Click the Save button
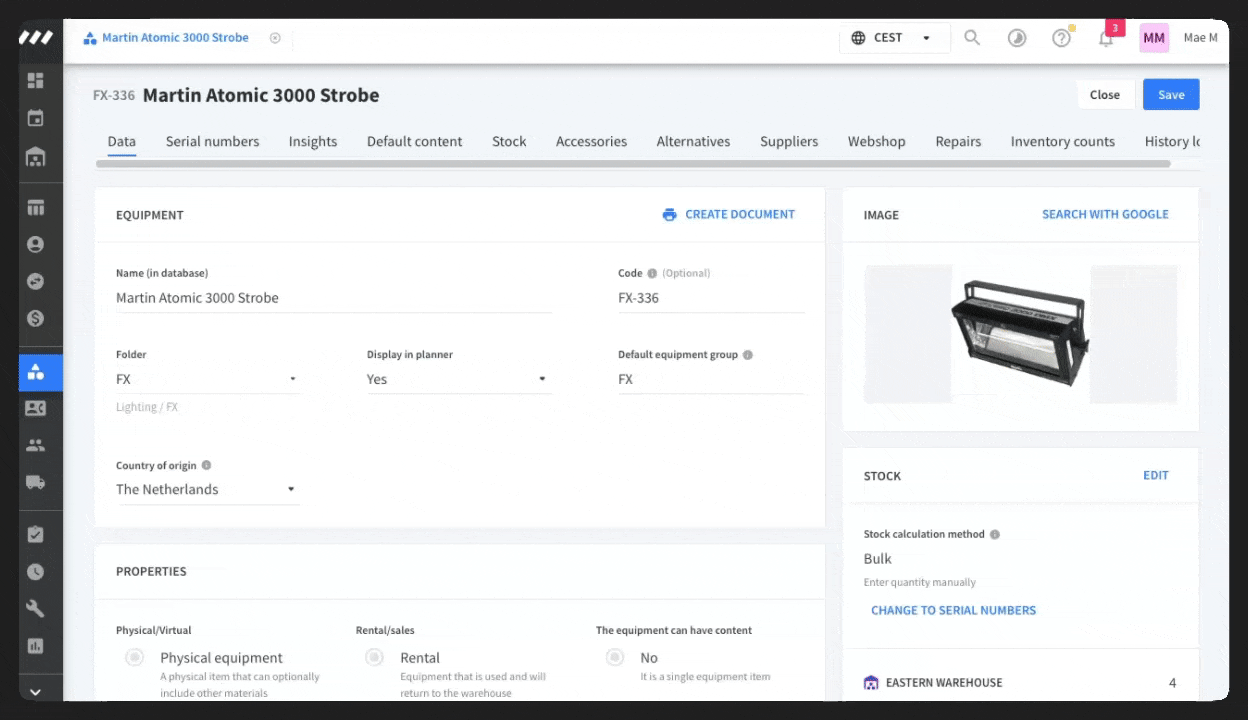The image size is (1248, 720). pyautogui.click(x=1171, y=95)
